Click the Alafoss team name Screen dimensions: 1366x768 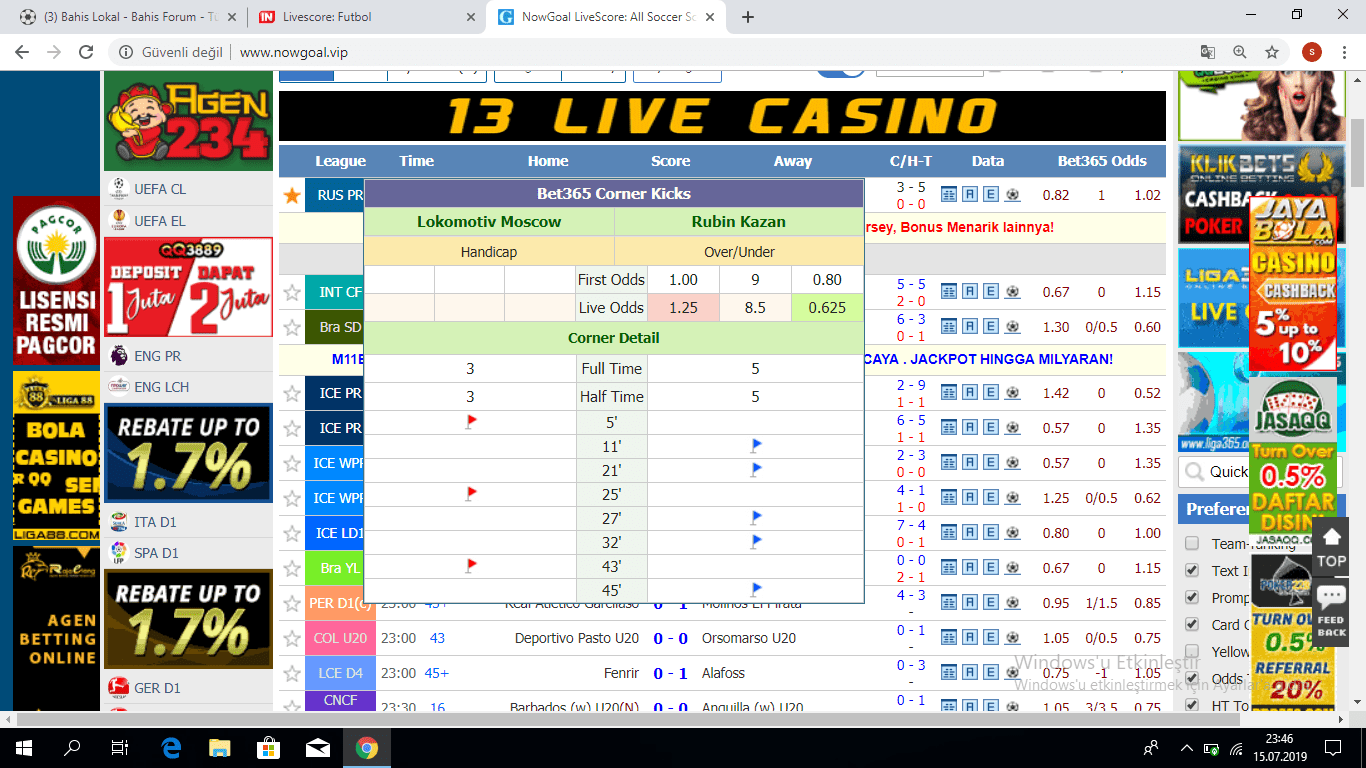coord(723,673)
